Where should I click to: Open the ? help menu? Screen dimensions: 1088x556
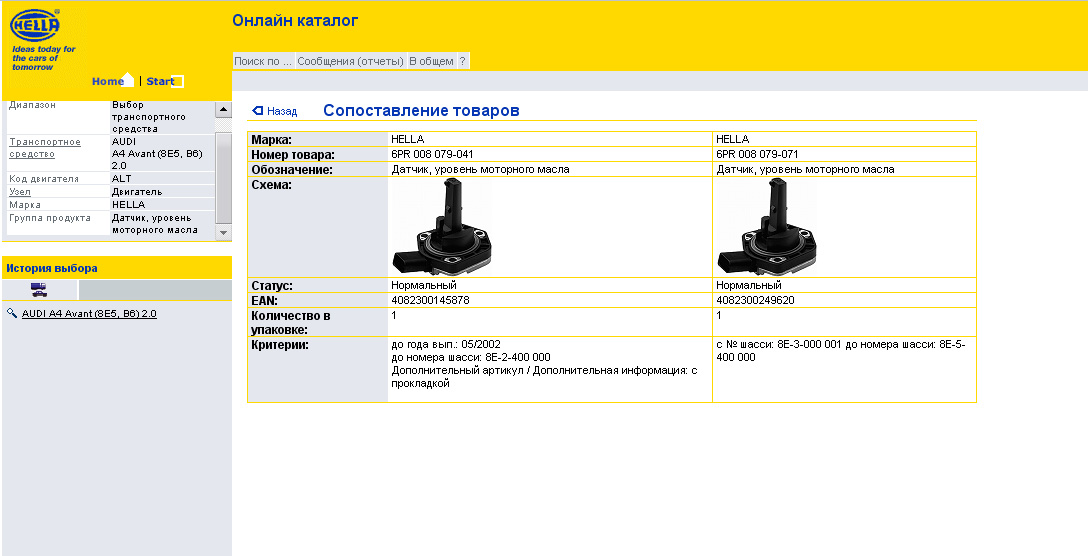tap(463, 61)
